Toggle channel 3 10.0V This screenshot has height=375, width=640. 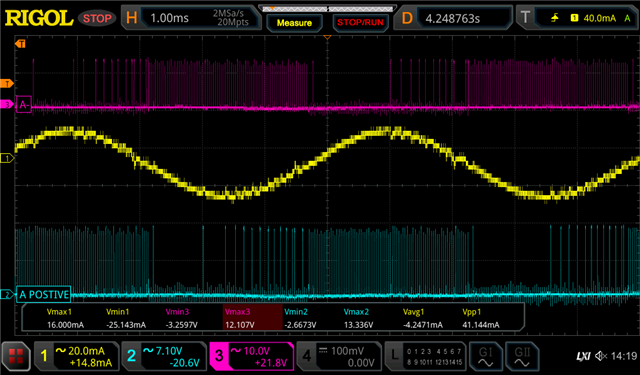coord(251,356)
